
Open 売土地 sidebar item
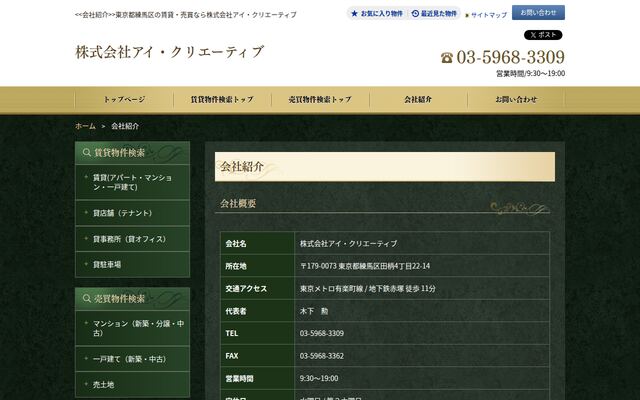coord(133,384)
